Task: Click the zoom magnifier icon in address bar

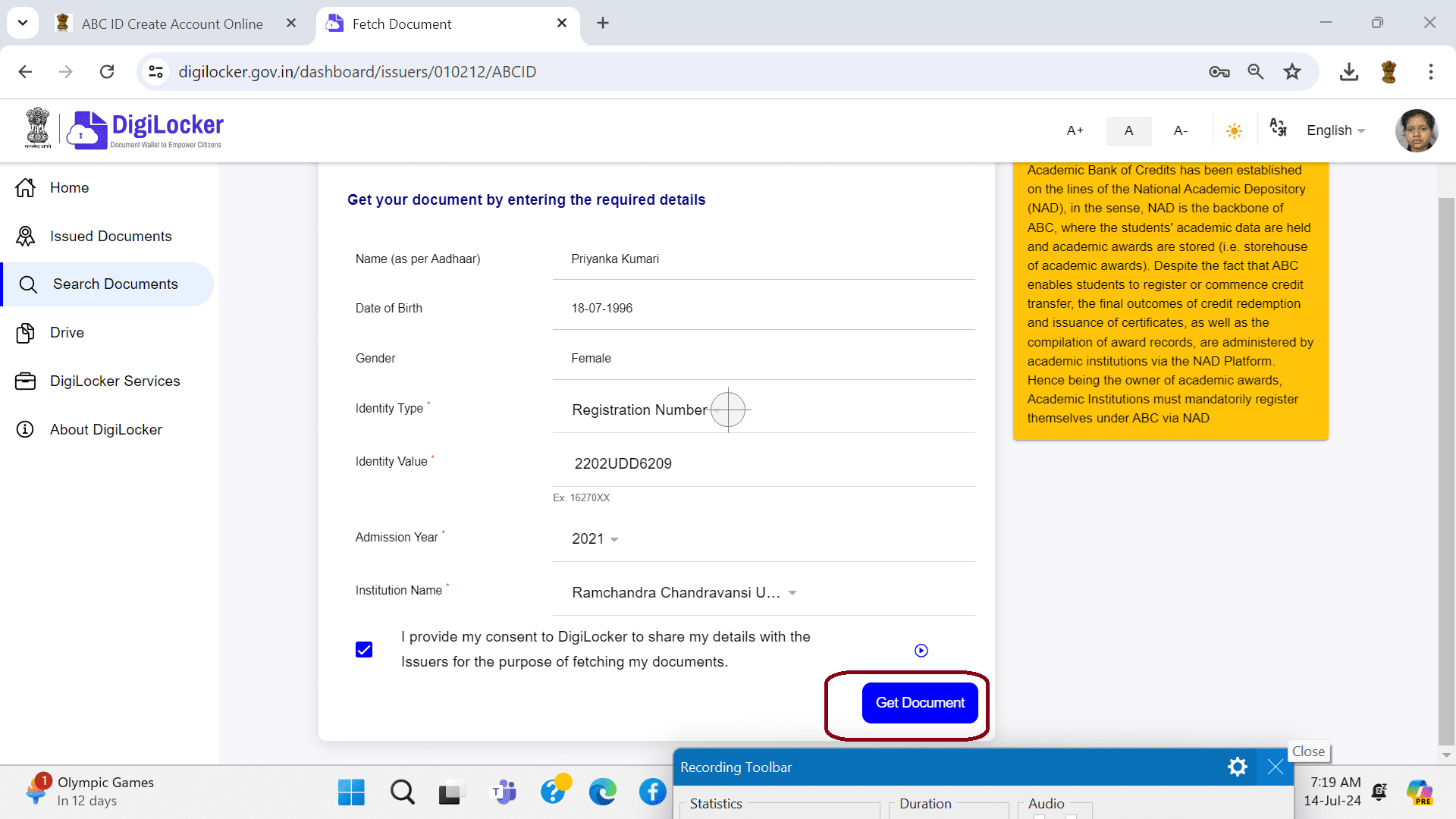Action: click(x=1256, y=71)
